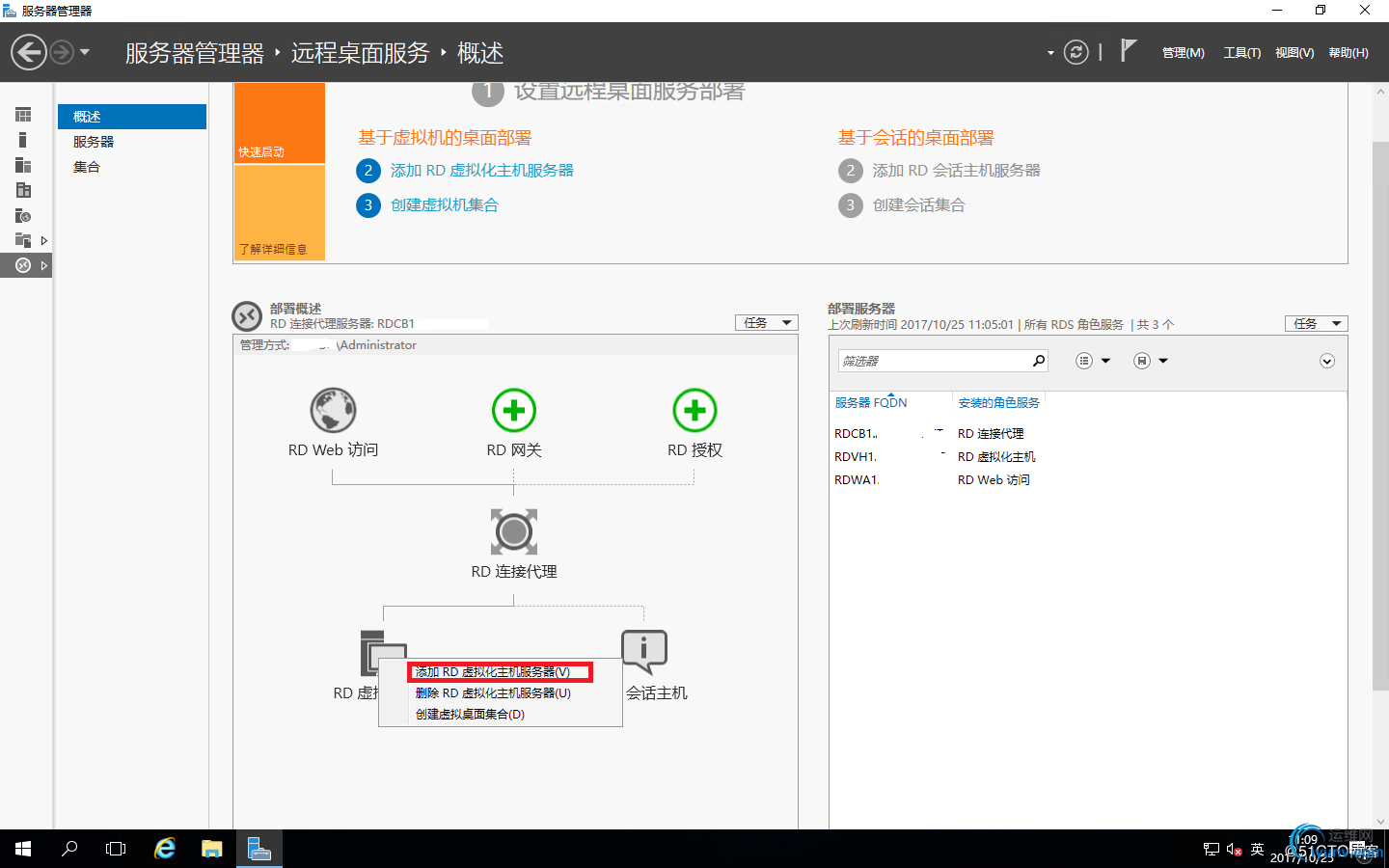
Task: Open taskbar search
Action: tap(69, 849)
